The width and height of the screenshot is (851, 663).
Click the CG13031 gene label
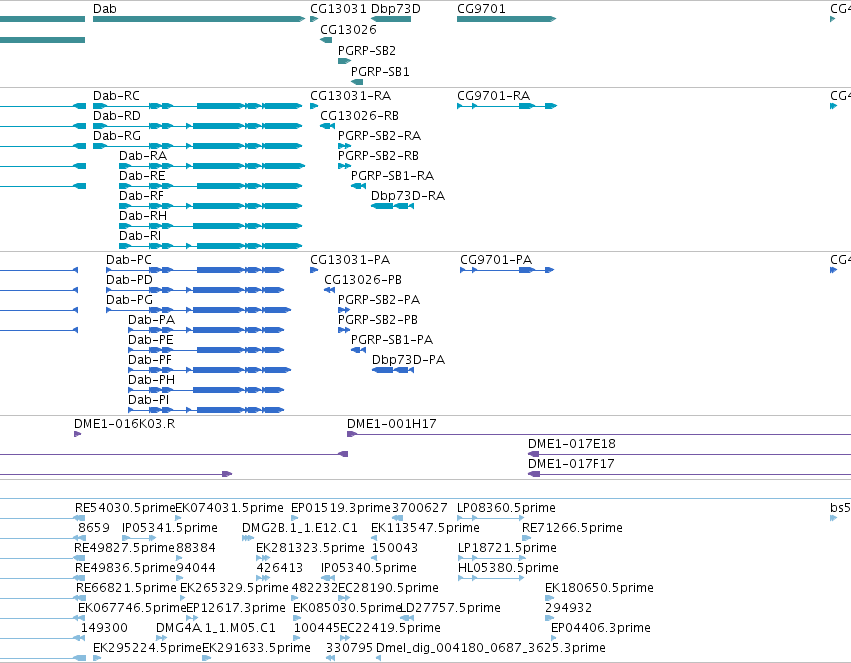point(338,9)
